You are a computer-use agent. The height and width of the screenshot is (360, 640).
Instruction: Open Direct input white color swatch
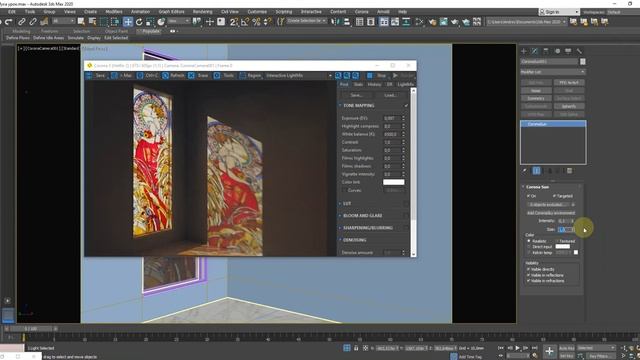(562, 247)
